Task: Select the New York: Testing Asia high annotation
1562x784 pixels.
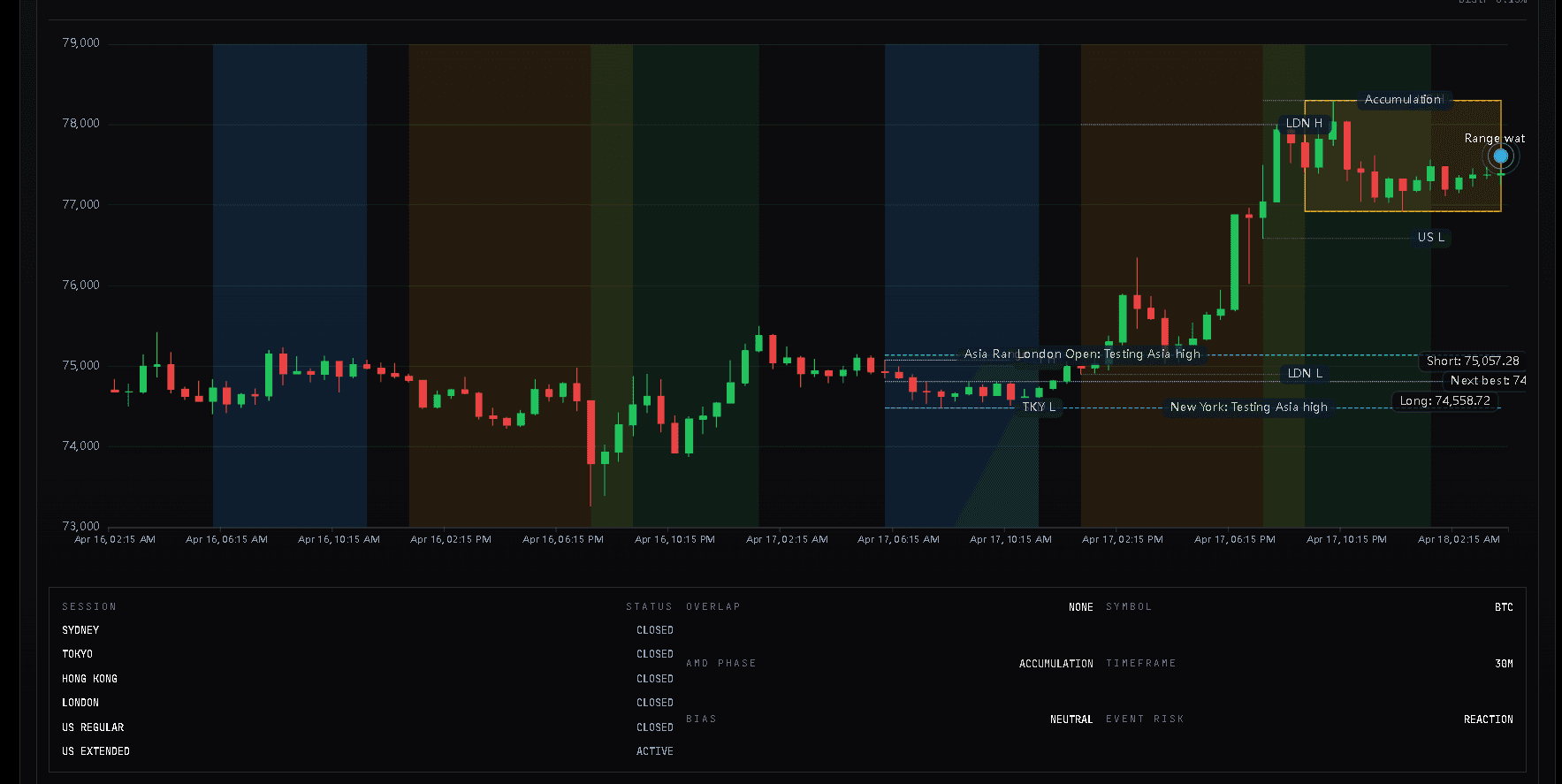Action: [1248, 407]
